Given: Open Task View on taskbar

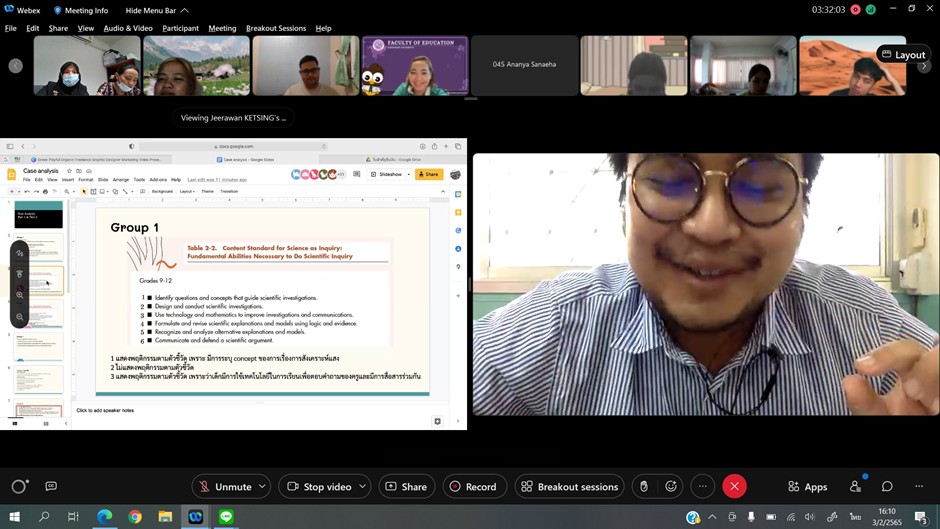Looking at the screenshot, I should tap(73, 516).
